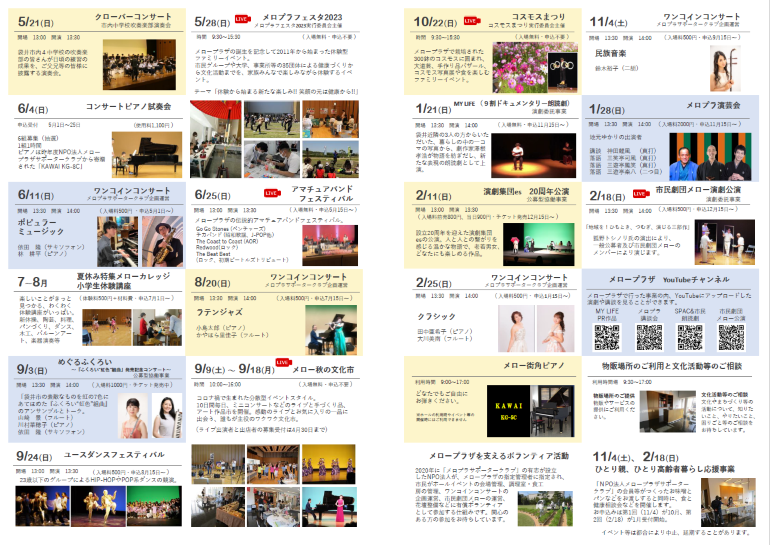
Task: Click the LIVE badge beside 10/22 コスモスまつり
Action: [471, 19]
